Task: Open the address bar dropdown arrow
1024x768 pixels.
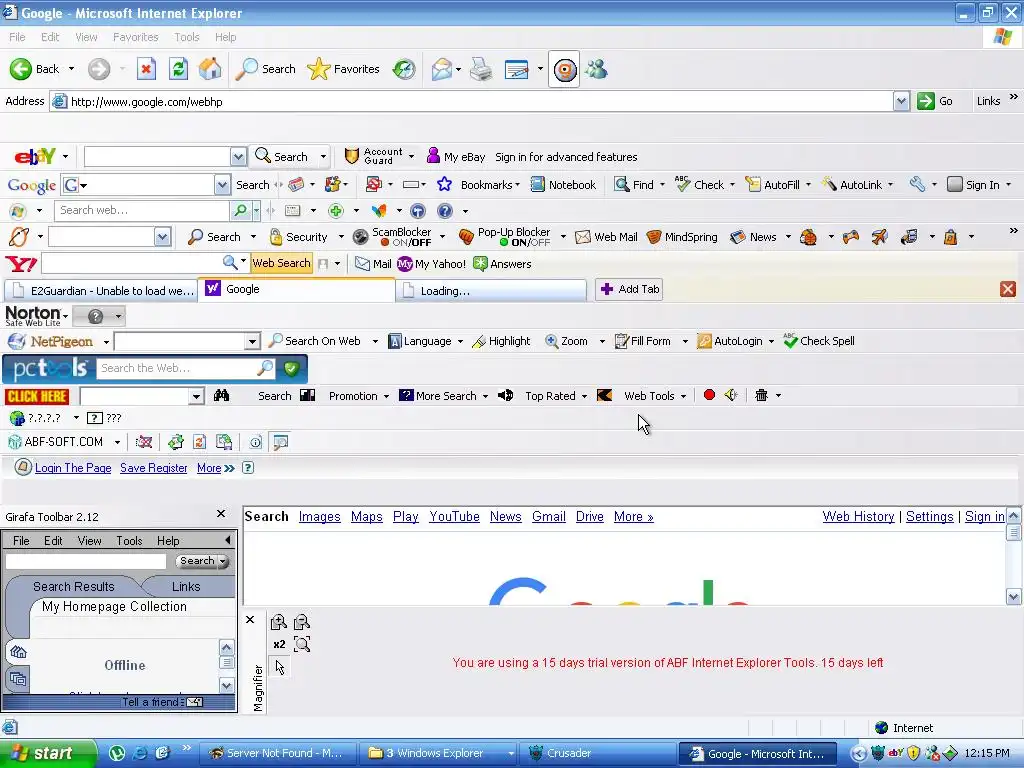Action: coord(901,101)
